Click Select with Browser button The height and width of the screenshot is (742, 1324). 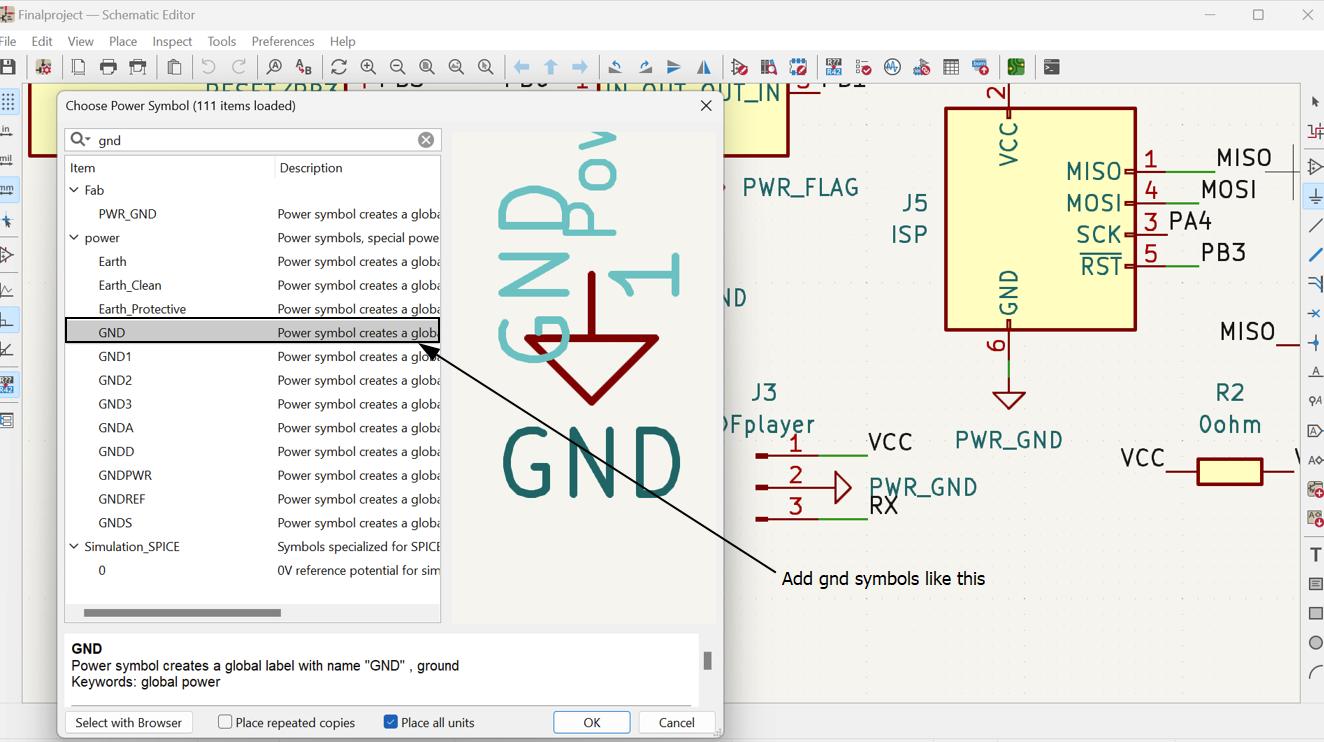click(129, 722)
